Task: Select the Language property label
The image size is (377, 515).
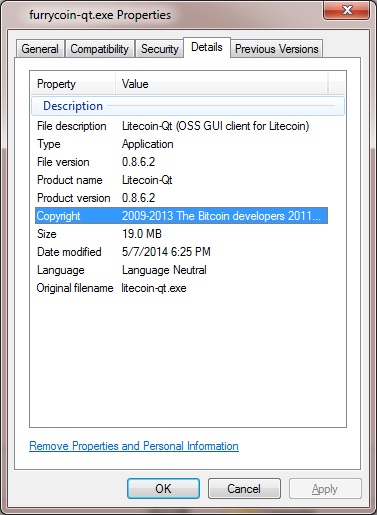Action: 61,270
